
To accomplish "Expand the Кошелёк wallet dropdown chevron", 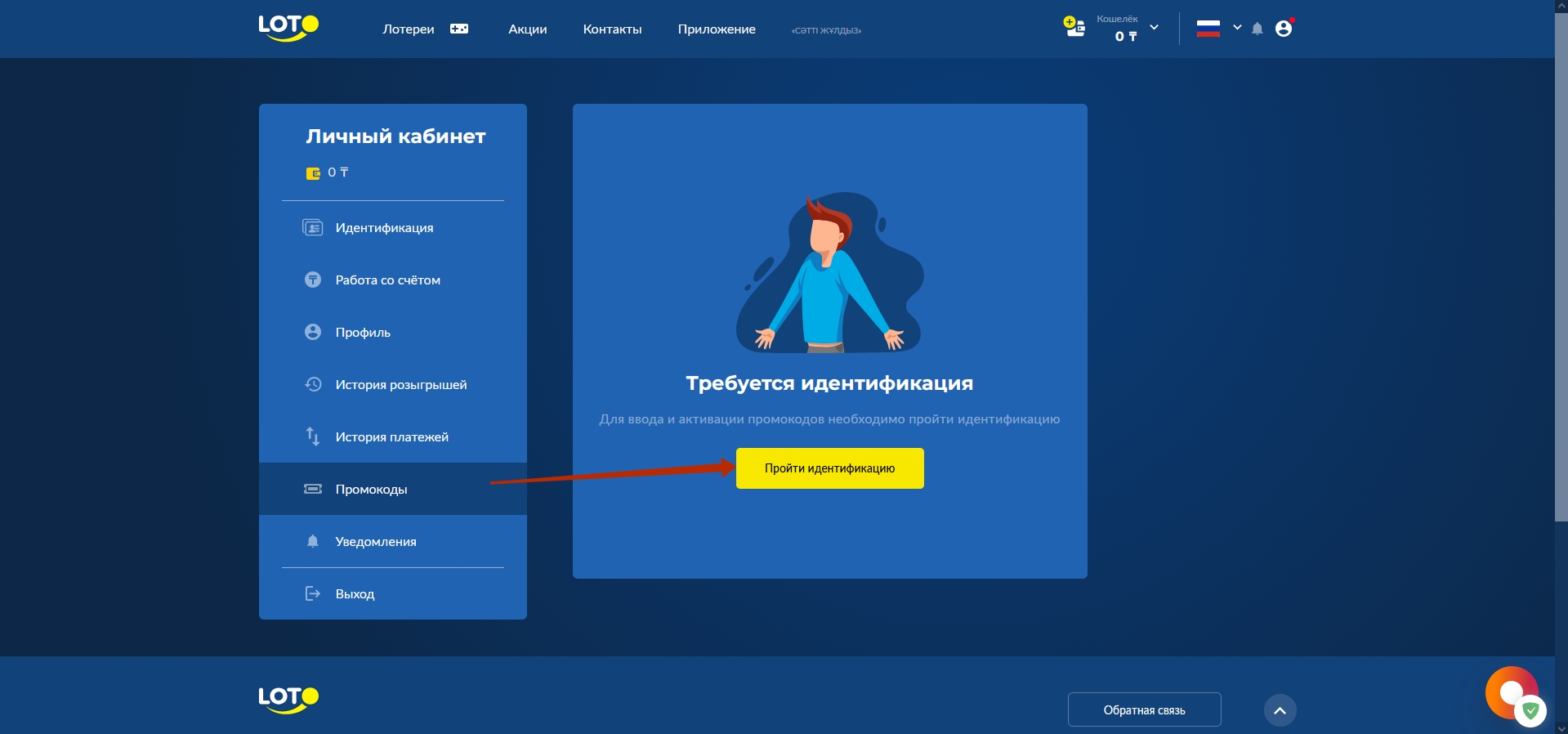I will (x=1154, y=28).
